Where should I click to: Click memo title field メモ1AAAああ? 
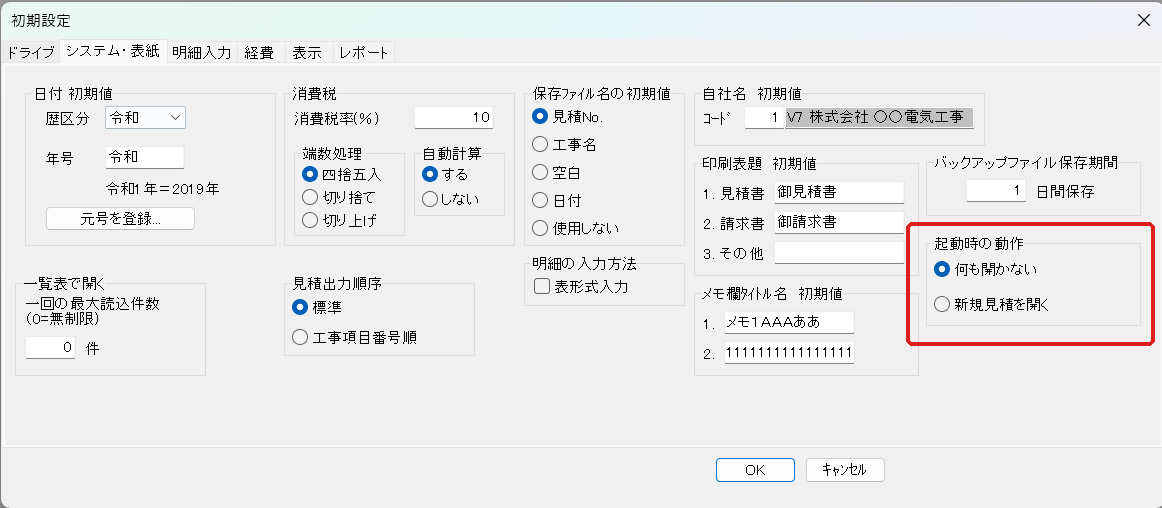point(789,323)
